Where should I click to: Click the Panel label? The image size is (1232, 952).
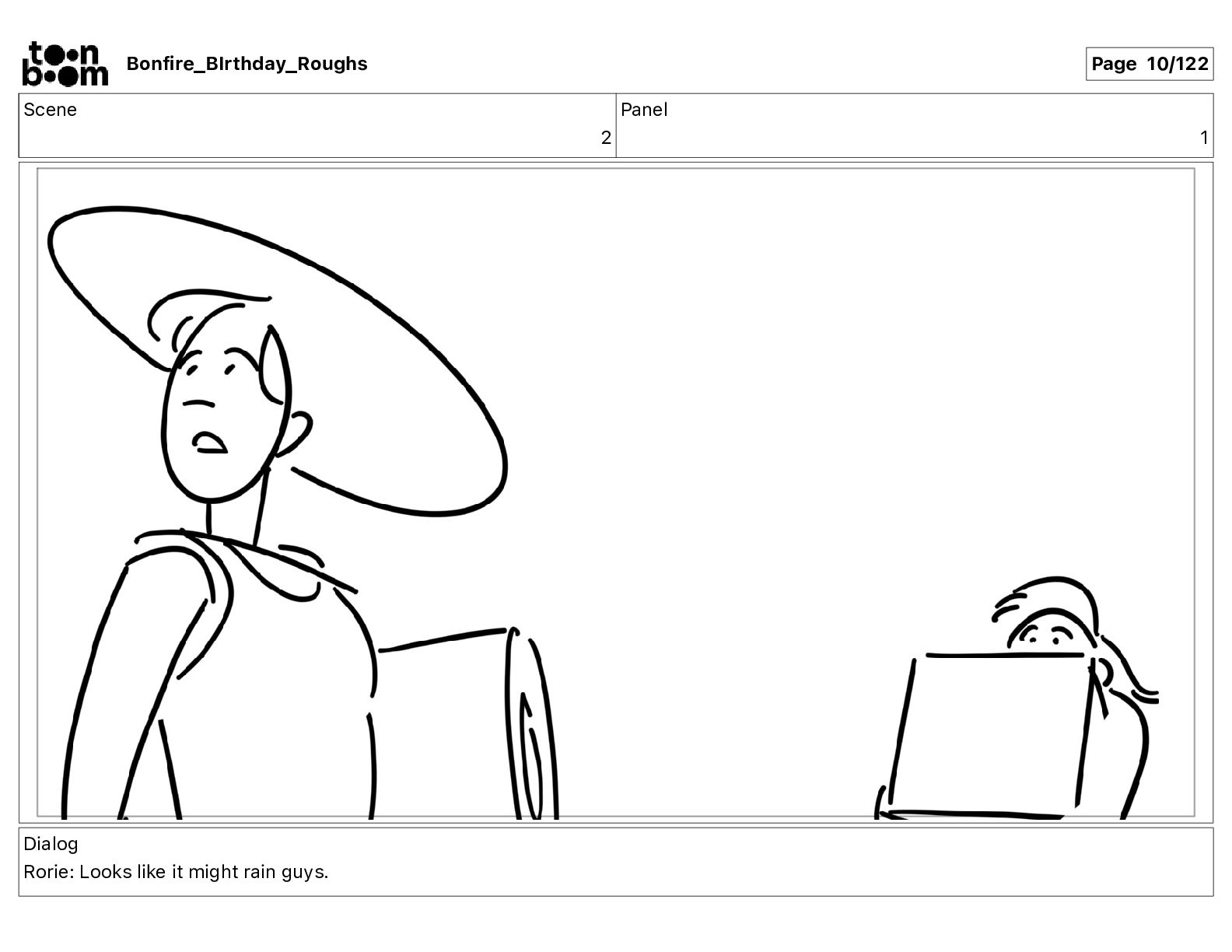tap(644, 110)
